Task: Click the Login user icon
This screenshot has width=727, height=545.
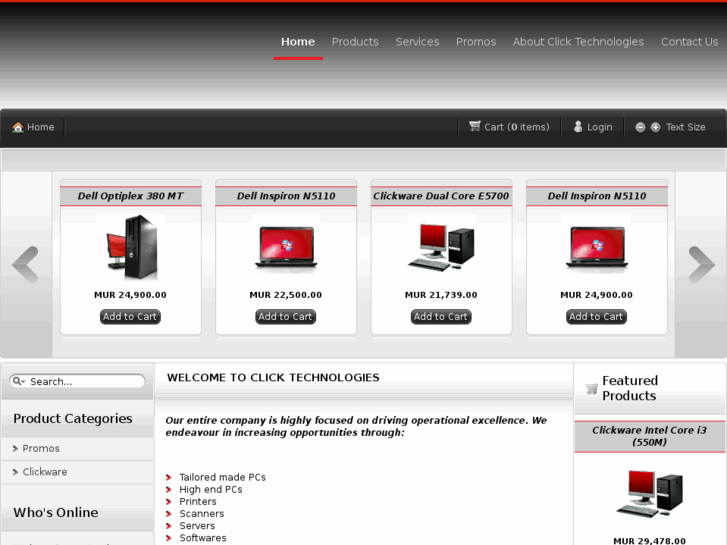Action: (x=578, y=127)
